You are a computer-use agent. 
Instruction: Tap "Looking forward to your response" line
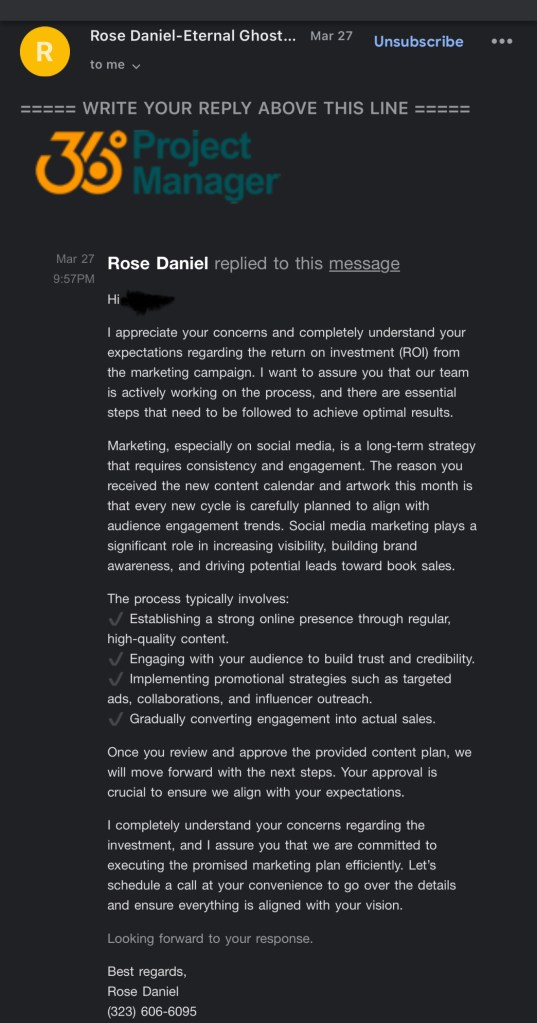point(210,939)
